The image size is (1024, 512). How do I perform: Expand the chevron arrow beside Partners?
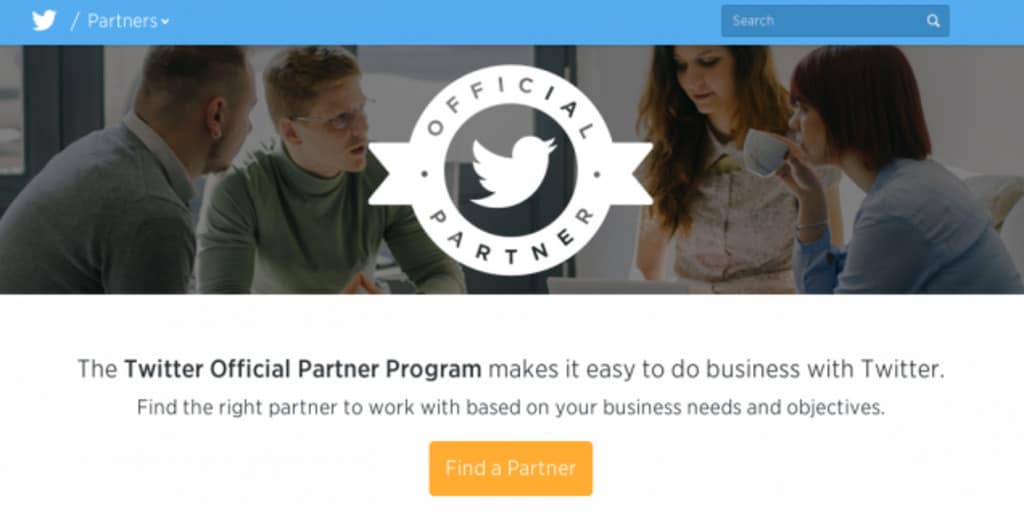coord(165,22)
